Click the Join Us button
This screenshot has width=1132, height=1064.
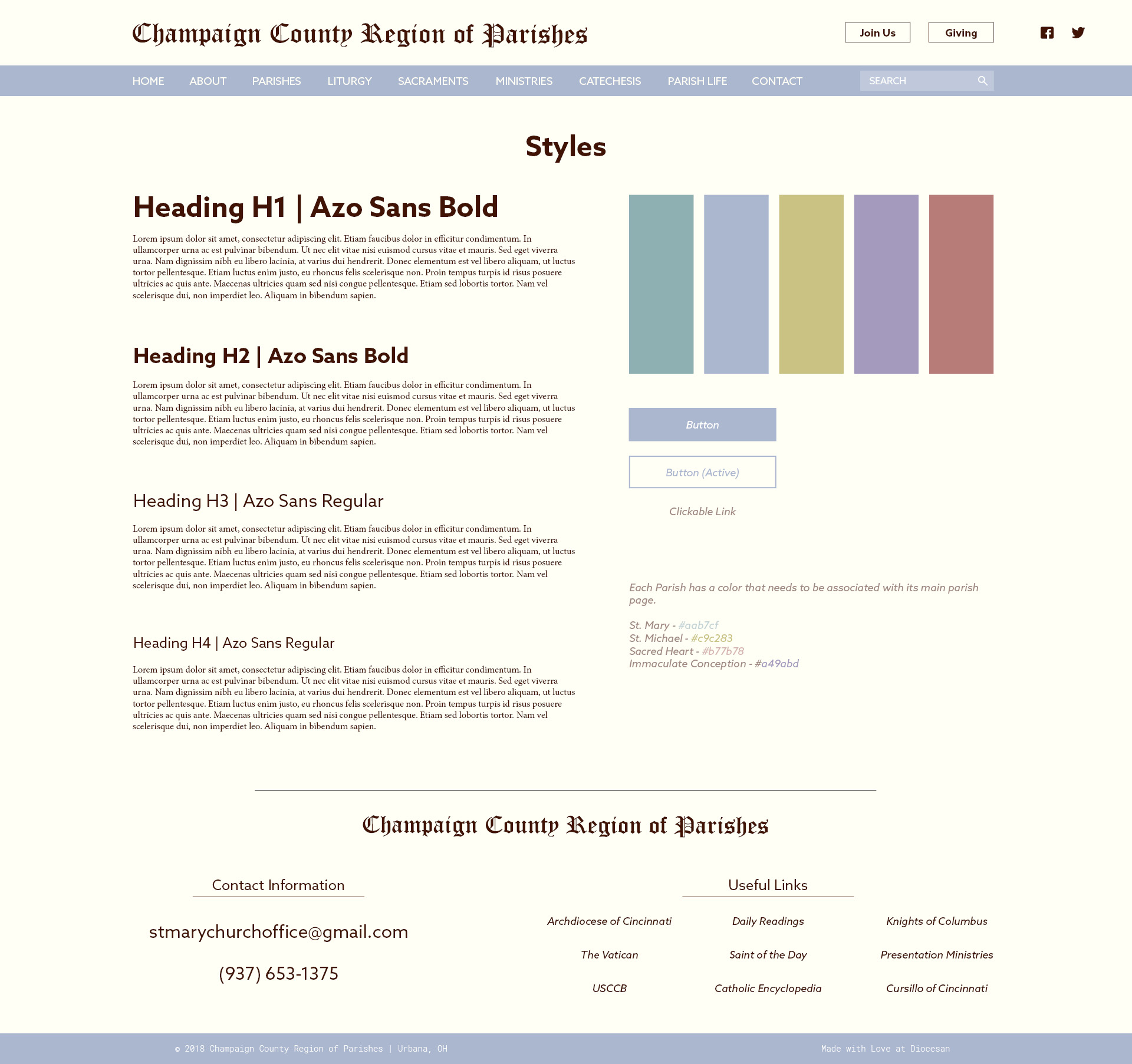tap(877, 33)
